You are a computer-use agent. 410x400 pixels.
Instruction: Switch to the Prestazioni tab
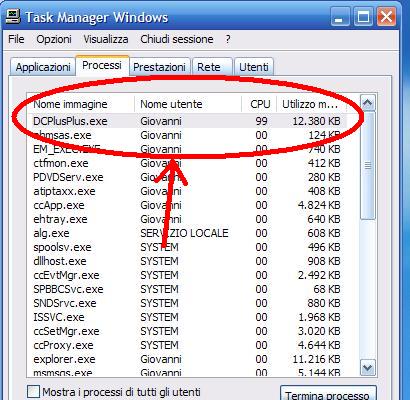[x=159, y=67]
